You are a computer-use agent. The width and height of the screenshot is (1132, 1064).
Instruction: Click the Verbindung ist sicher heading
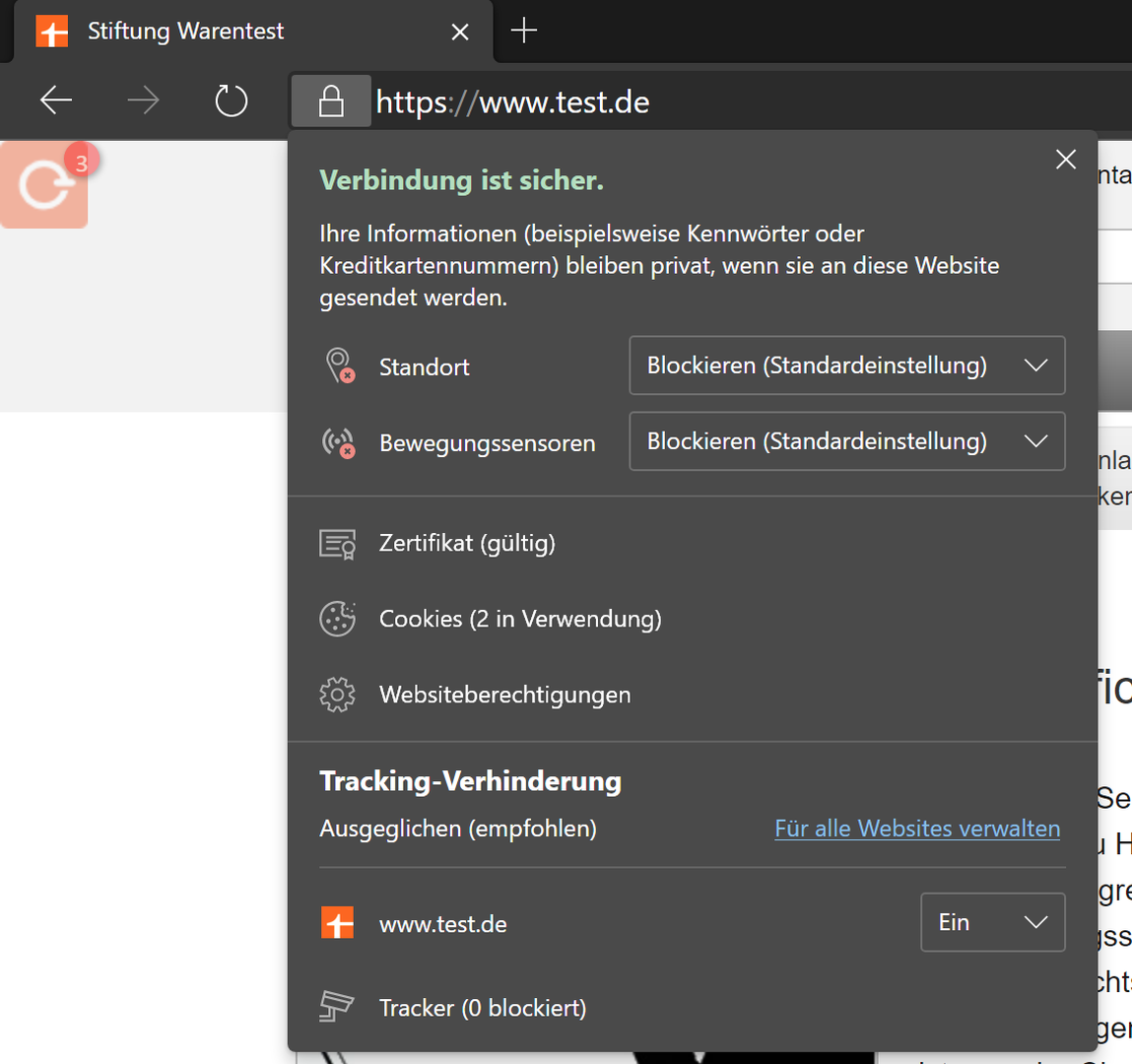[x=461, y=180]
